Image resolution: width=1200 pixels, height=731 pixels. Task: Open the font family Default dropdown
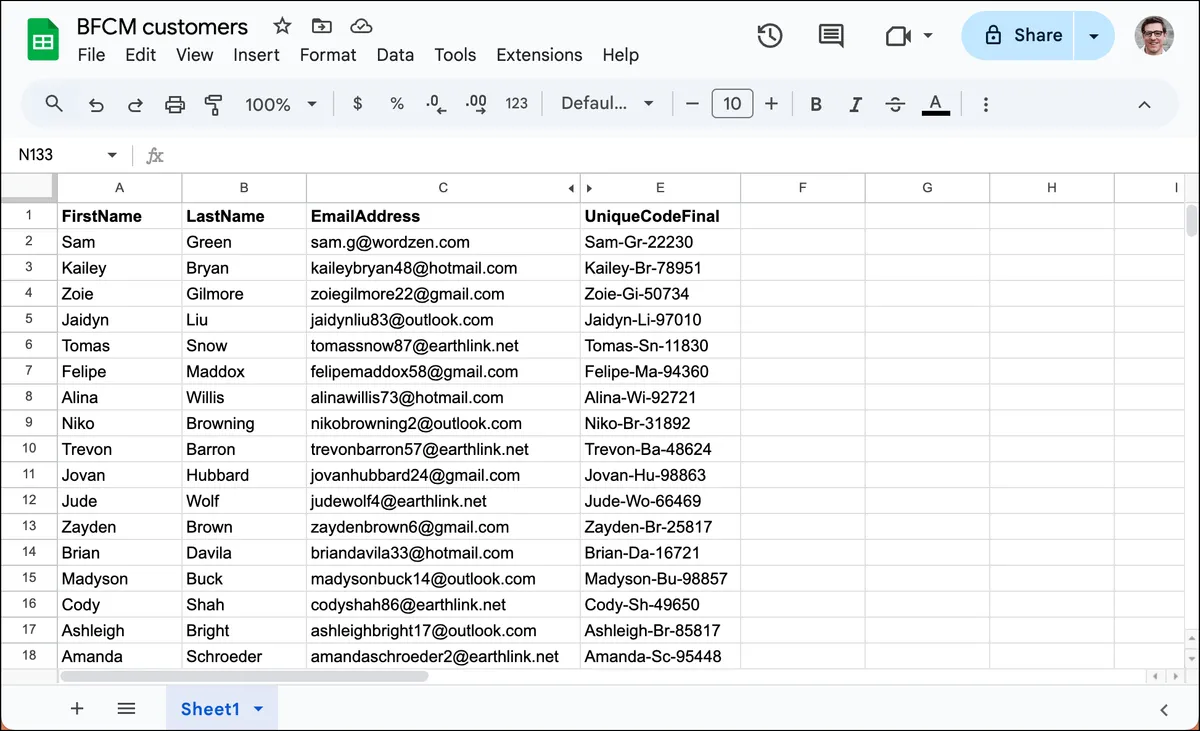607,104
